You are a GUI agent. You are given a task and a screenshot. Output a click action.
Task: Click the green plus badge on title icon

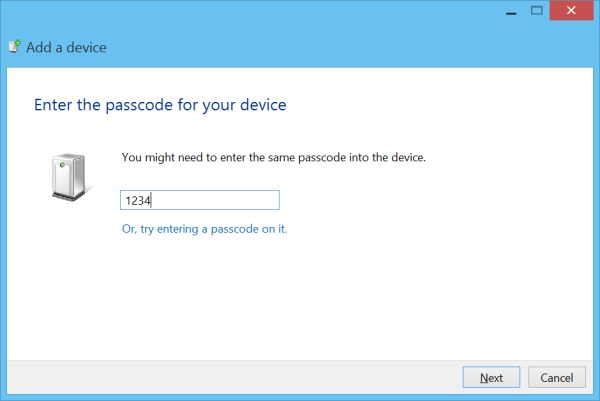pyautogui.click(x=18, y=42)
